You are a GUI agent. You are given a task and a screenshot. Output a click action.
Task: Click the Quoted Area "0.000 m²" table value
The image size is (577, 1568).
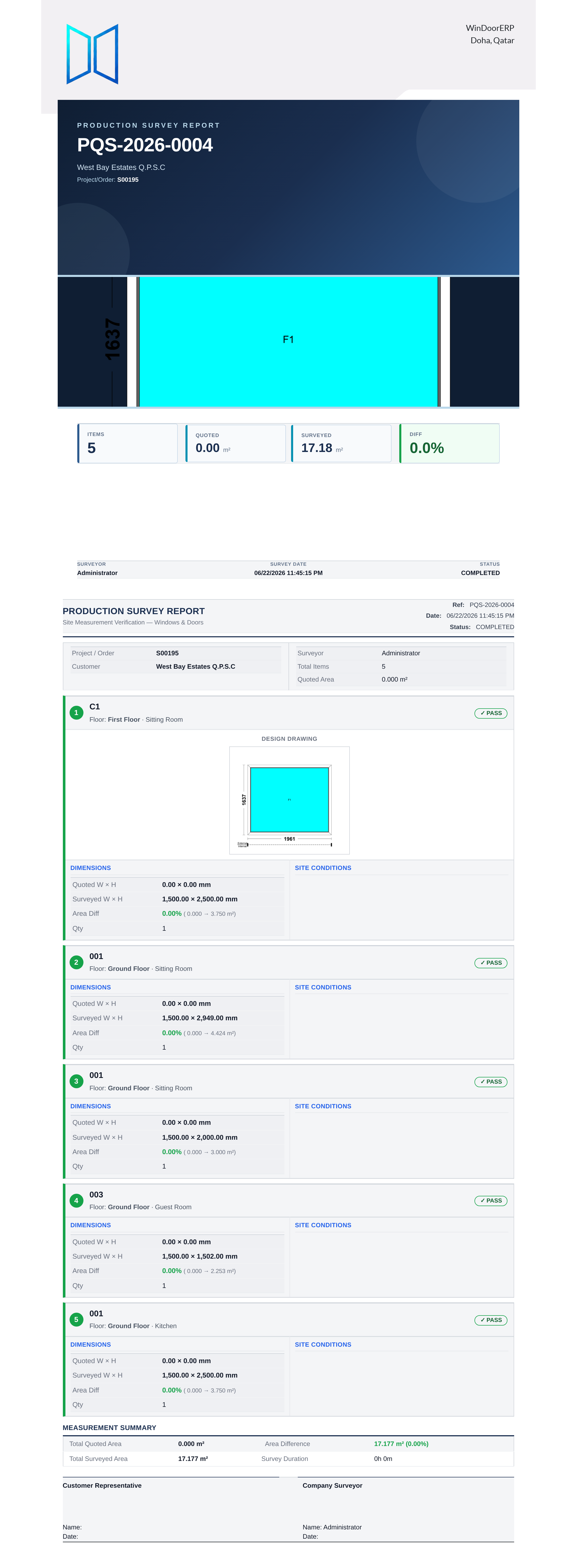[x=395, y=679]
